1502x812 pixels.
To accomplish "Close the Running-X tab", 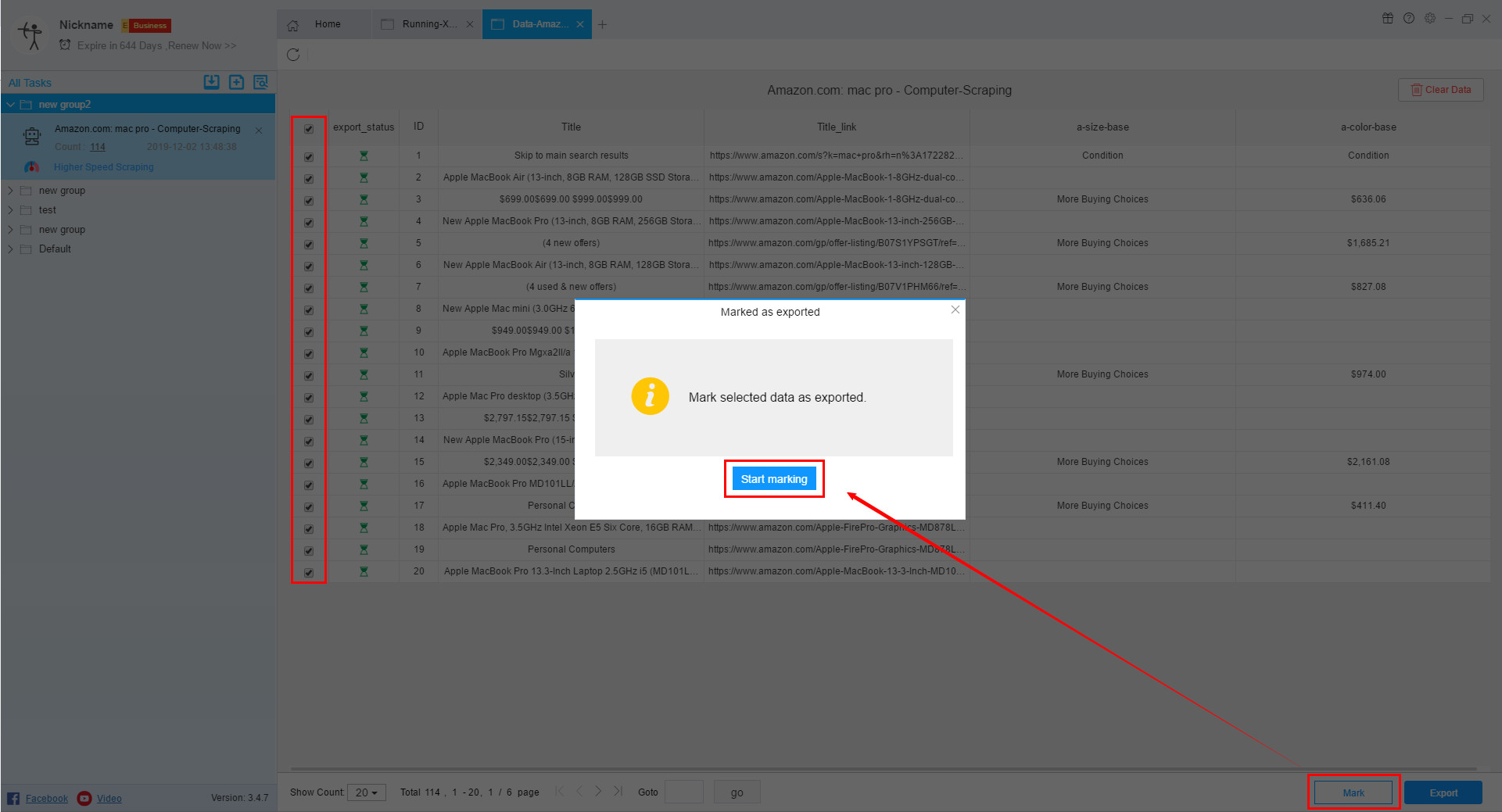I will [469, 24].
